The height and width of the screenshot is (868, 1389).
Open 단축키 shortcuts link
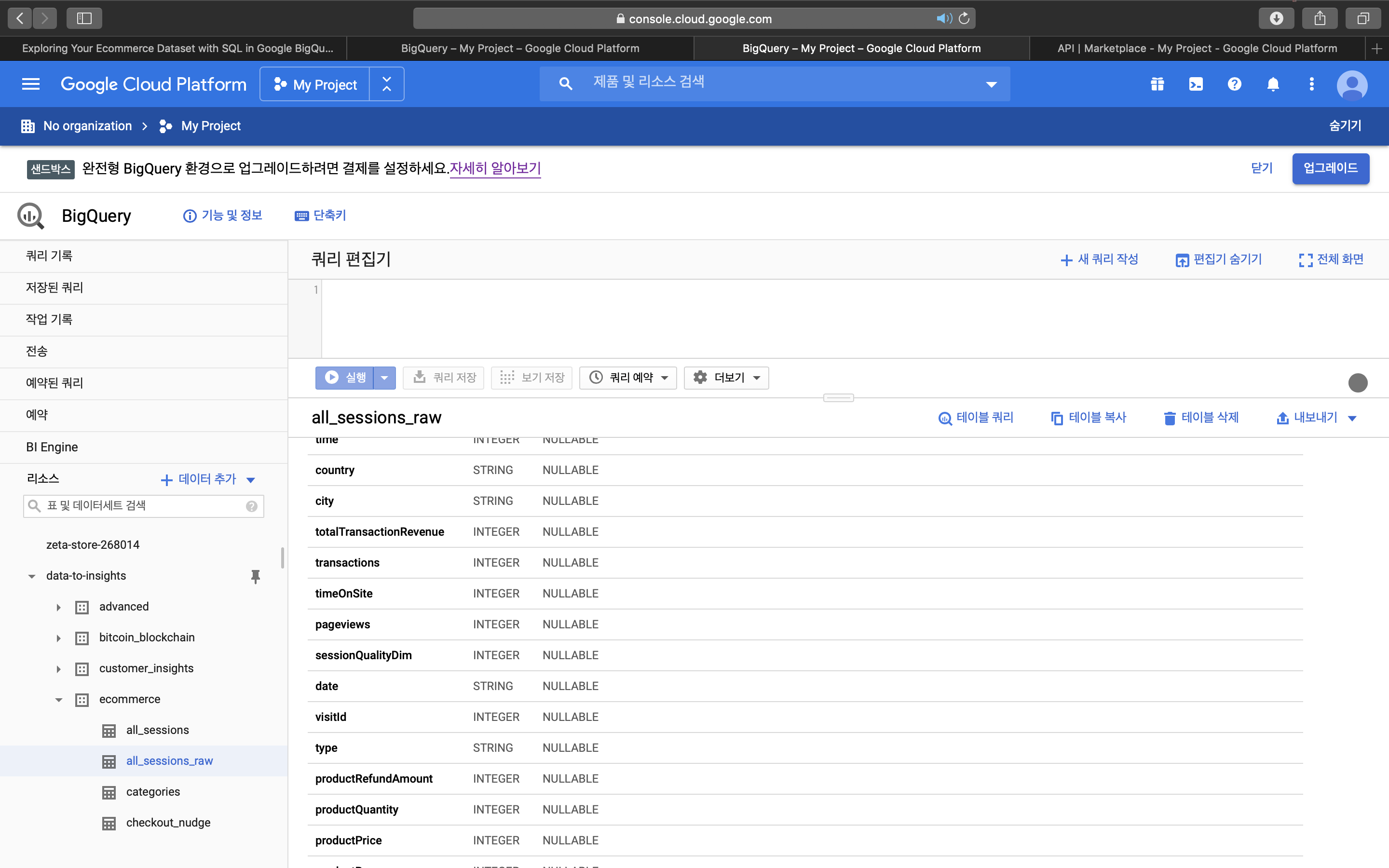click(x=320, y=215)
